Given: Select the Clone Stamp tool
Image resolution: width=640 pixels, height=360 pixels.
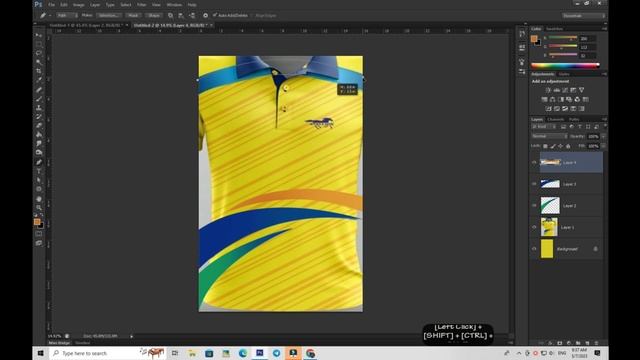Looking at the screenshot, I should click(x=39, y=108).
